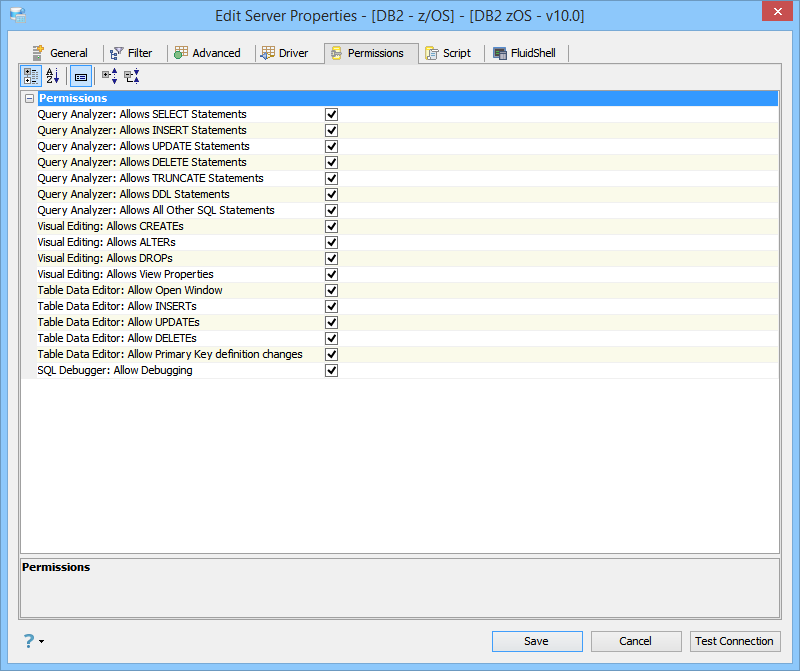The height and width of the screenshot is (671, 800).
Task: Select 'Table Data Editor: Allow Open Window' label
Action: (x=130, y=290)
